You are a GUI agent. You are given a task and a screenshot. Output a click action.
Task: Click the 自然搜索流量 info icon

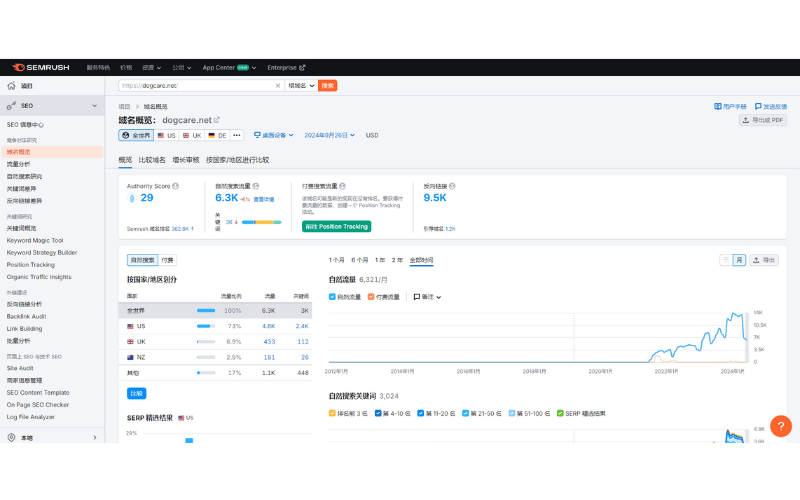(256, 186)
